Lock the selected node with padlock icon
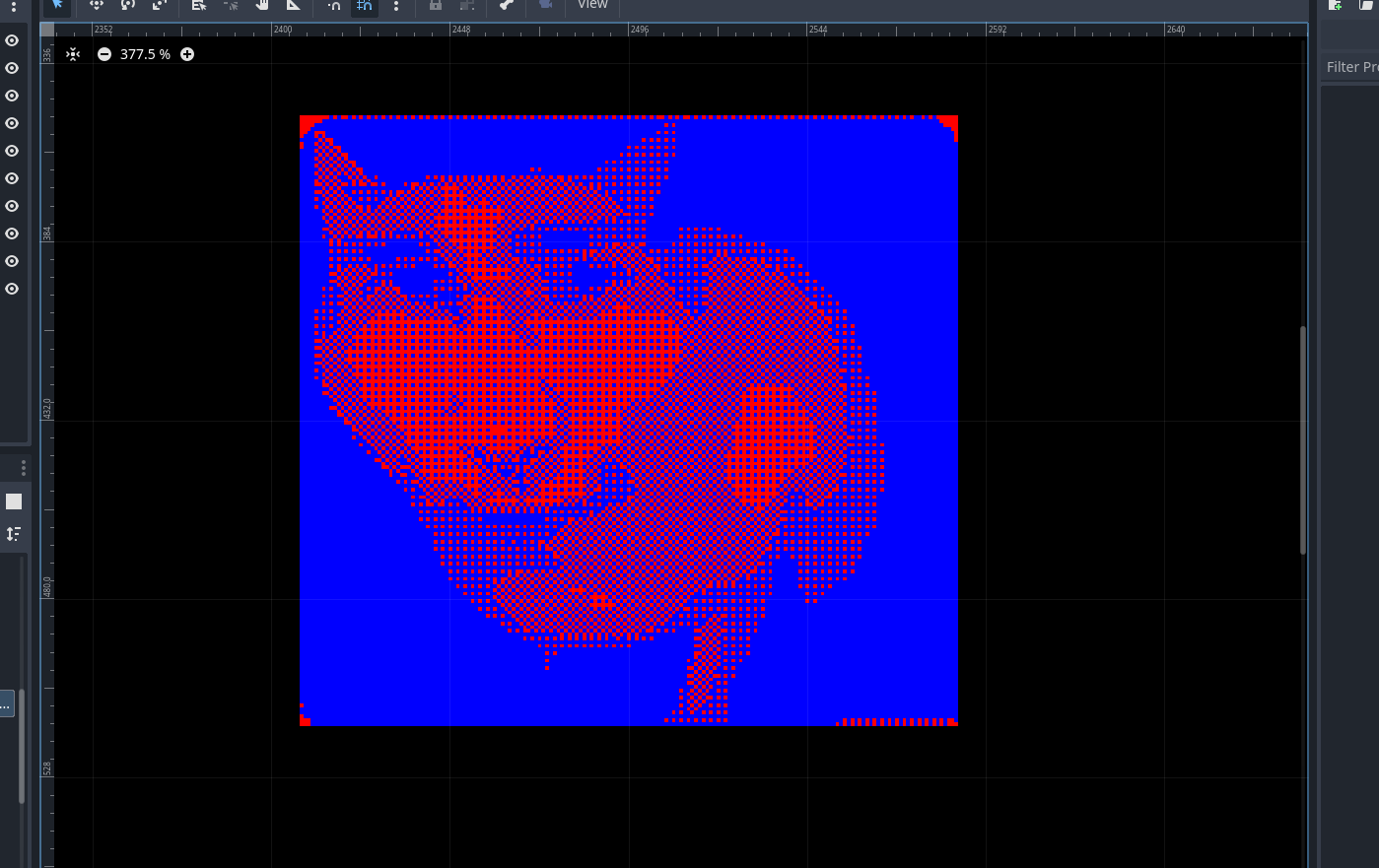Viewport: 1379px width, 868px height. (x=436, y=4)
